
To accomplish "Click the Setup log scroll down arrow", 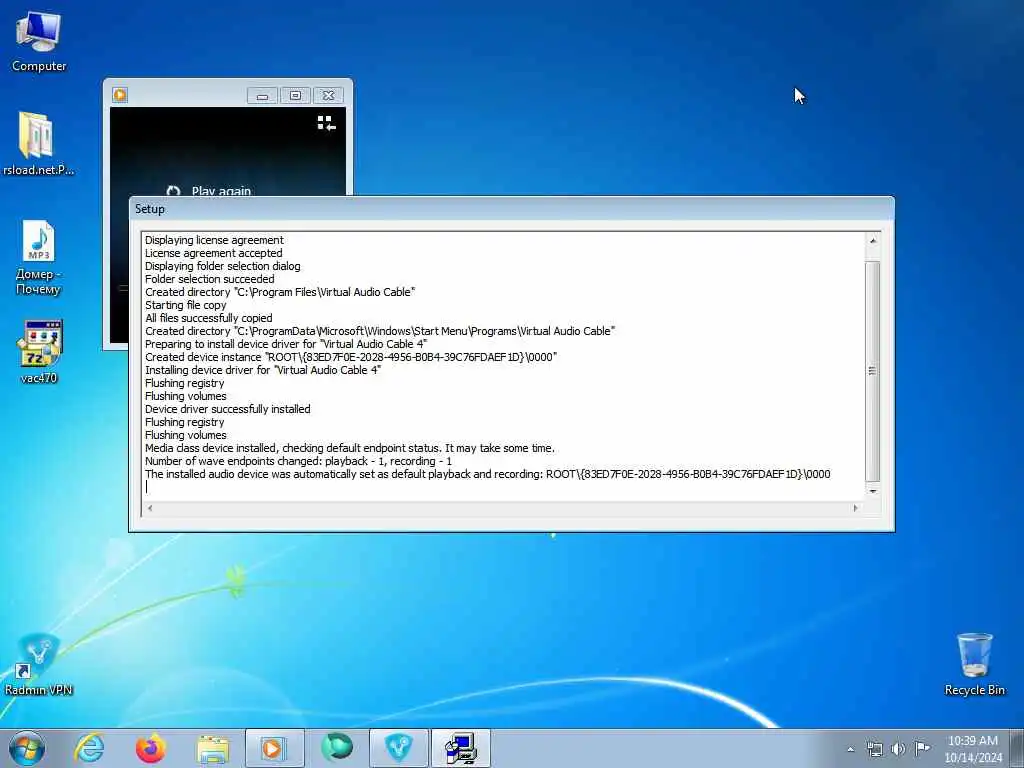I will [x=873, y=492].
